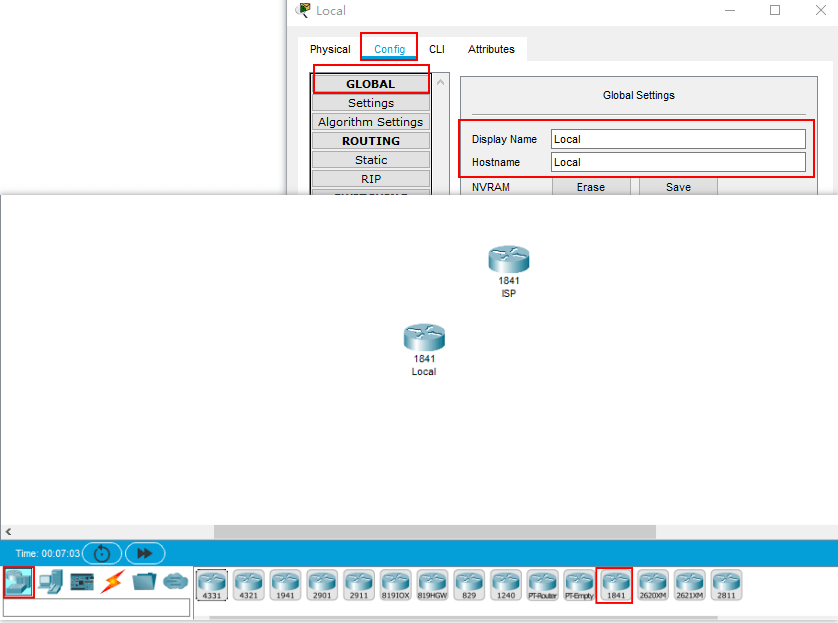The image size is (838, 623).
Task: Choose the PT-Router device
Action: pos(542,583)
